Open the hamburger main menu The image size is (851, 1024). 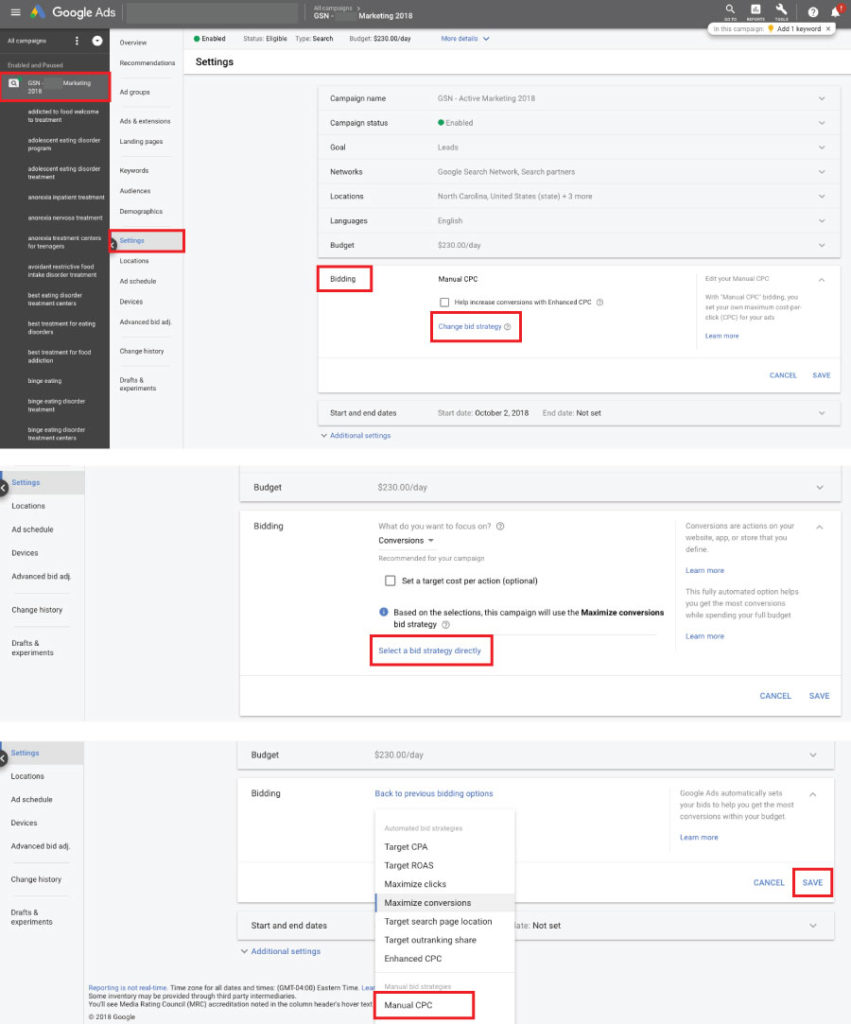(16, 12)
